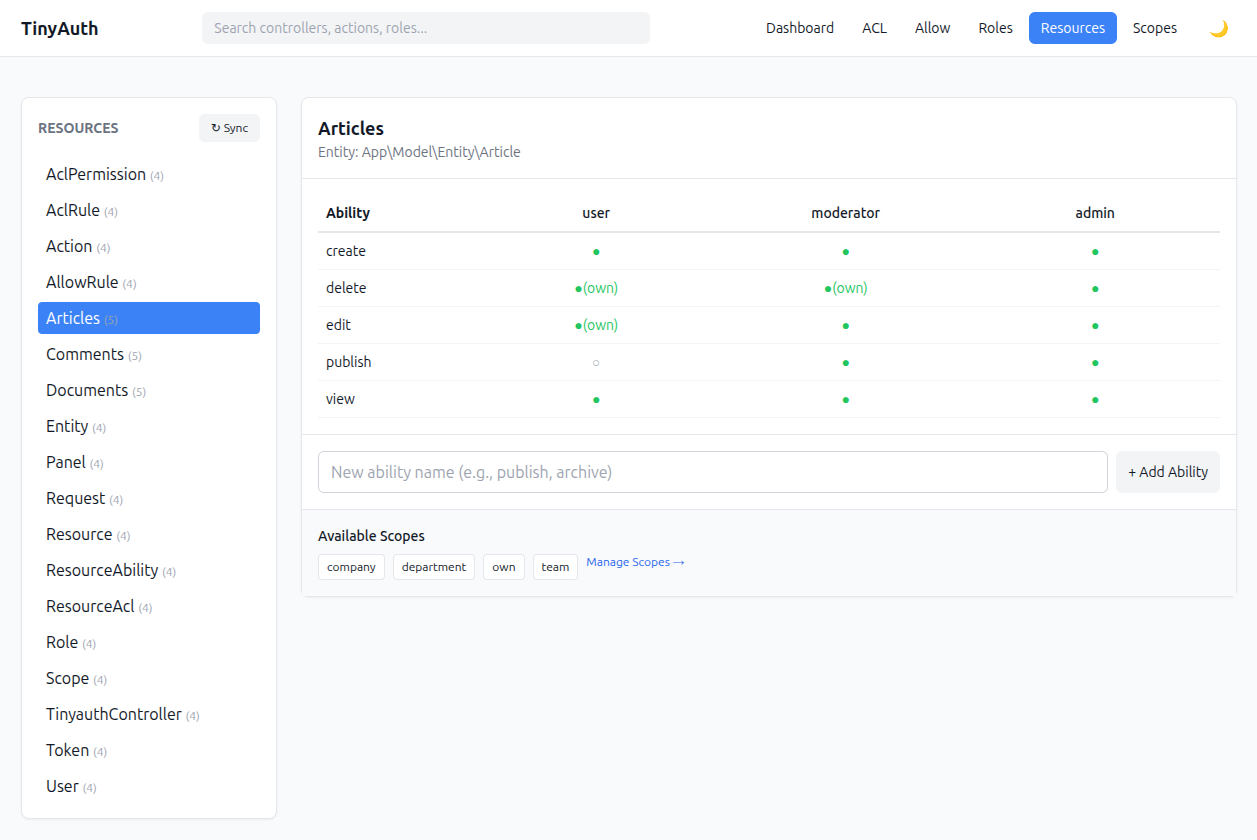This screenshot has width=1257, height=840.
Task: Select Panel resource in sidebar
Action: click(x=149, y=462)
